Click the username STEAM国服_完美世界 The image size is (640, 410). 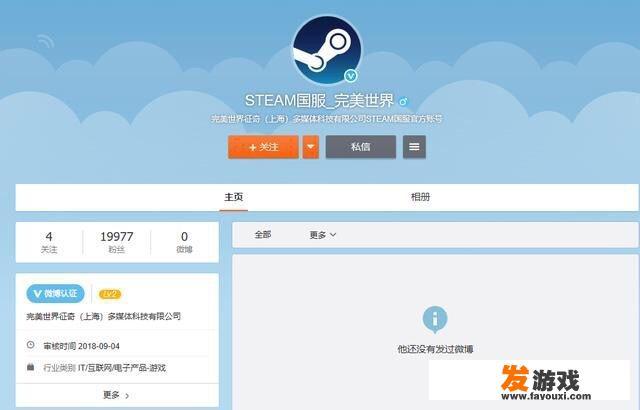click(319, 101)
